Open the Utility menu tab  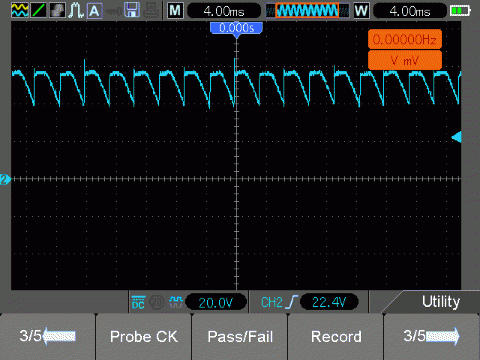pyautogui.click(x=441, y=302)
